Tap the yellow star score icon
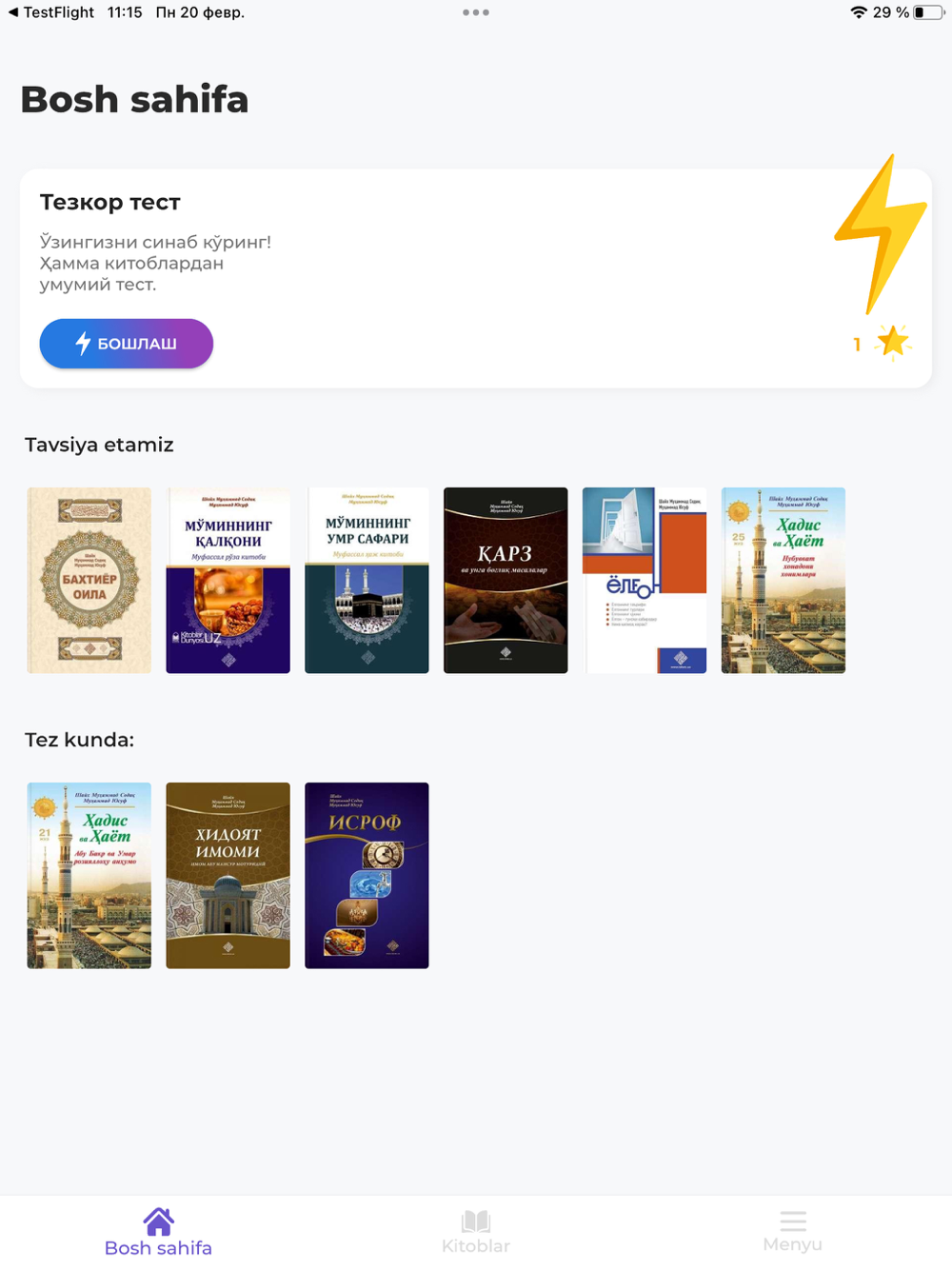This screenshot has width=952, height=1270. [x=893, y=341]
